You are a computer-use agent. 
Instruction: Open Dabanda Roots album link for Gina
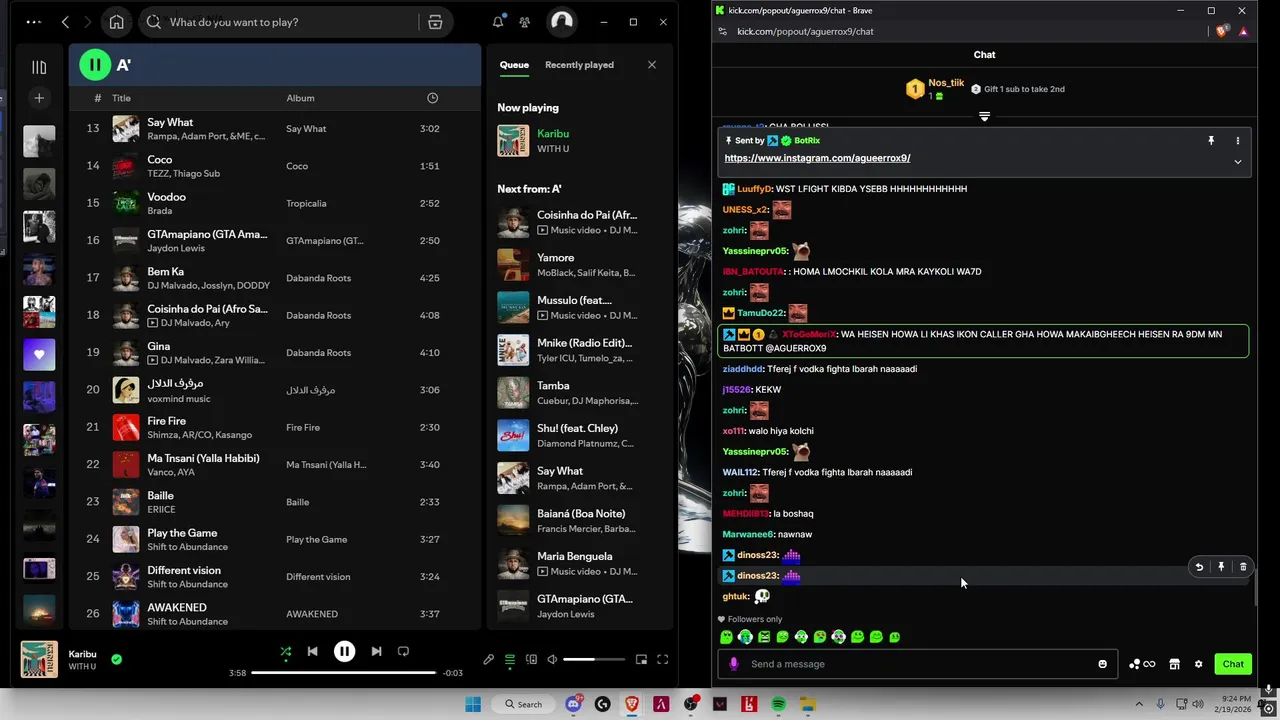tap(318, 353)
